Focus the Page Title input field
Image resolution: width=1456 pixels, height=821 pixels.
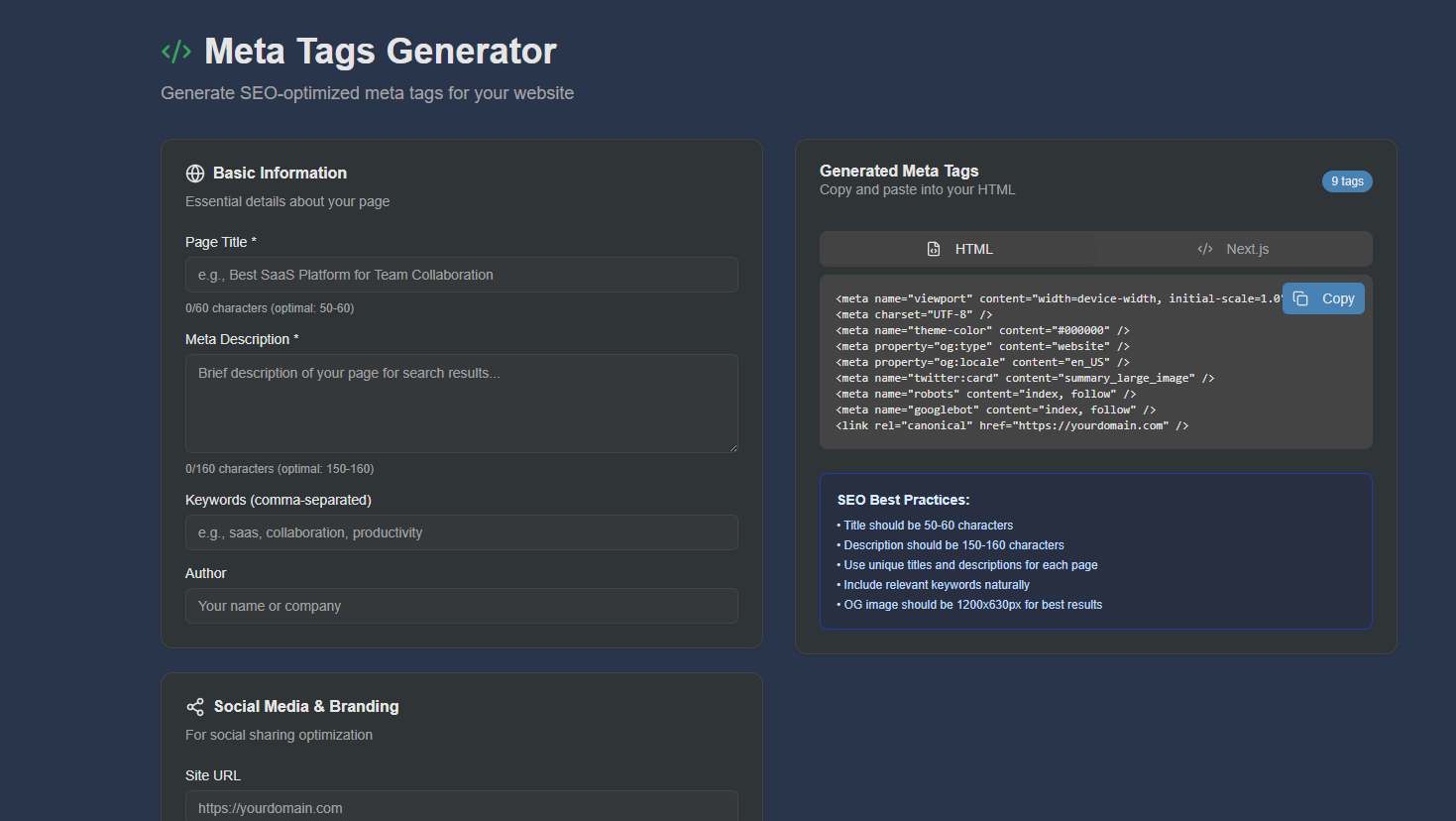point(462,275)
